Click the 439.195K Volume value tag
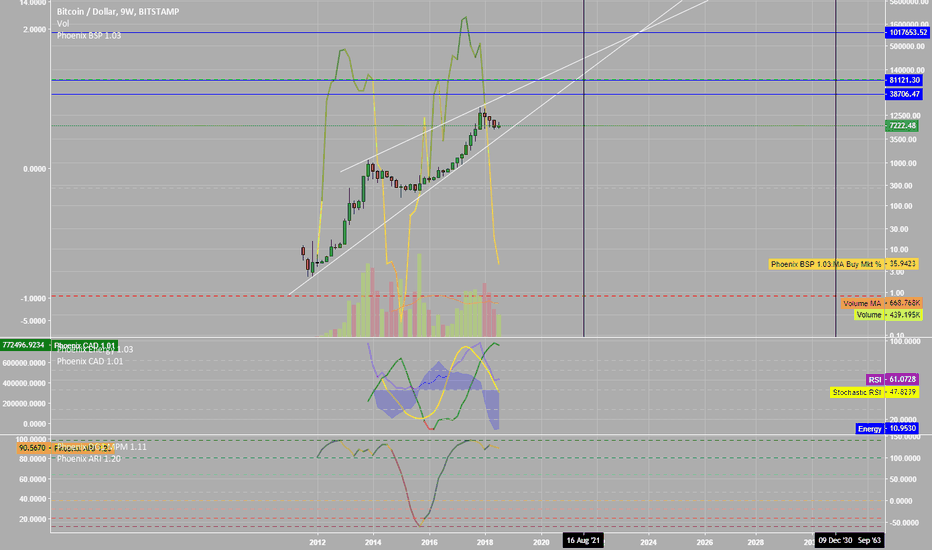 [x=904, y=315]
